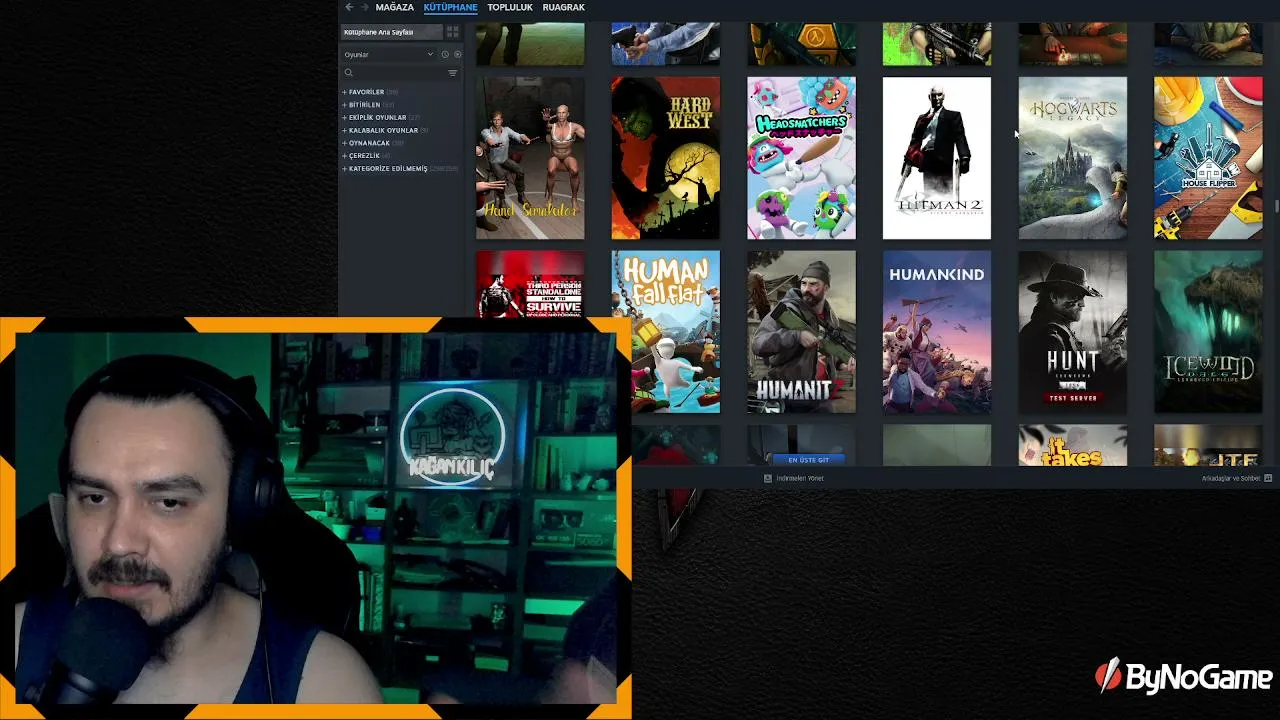Screen dimensions: 1280x720
Task: Go back with the left arrow
Action: pos(349,7)
